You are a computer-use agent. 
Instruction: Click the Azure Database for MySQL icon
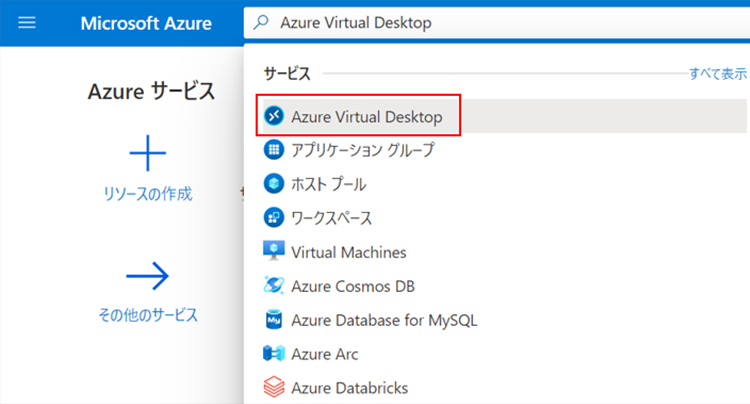(x=273, y=320)
